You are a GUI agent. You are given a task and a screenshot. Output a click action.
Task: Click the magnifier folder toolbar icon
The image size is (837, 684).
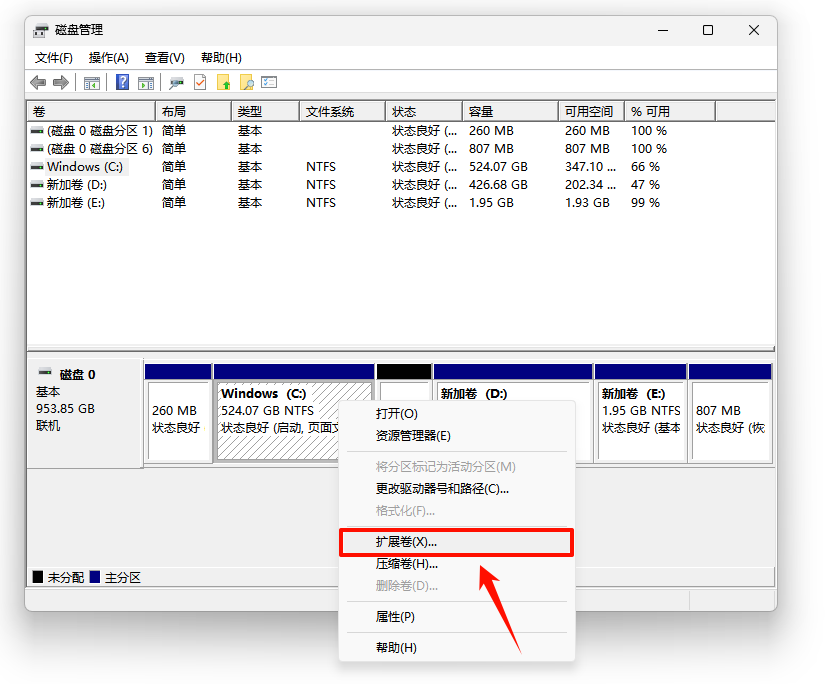(246, 83)
